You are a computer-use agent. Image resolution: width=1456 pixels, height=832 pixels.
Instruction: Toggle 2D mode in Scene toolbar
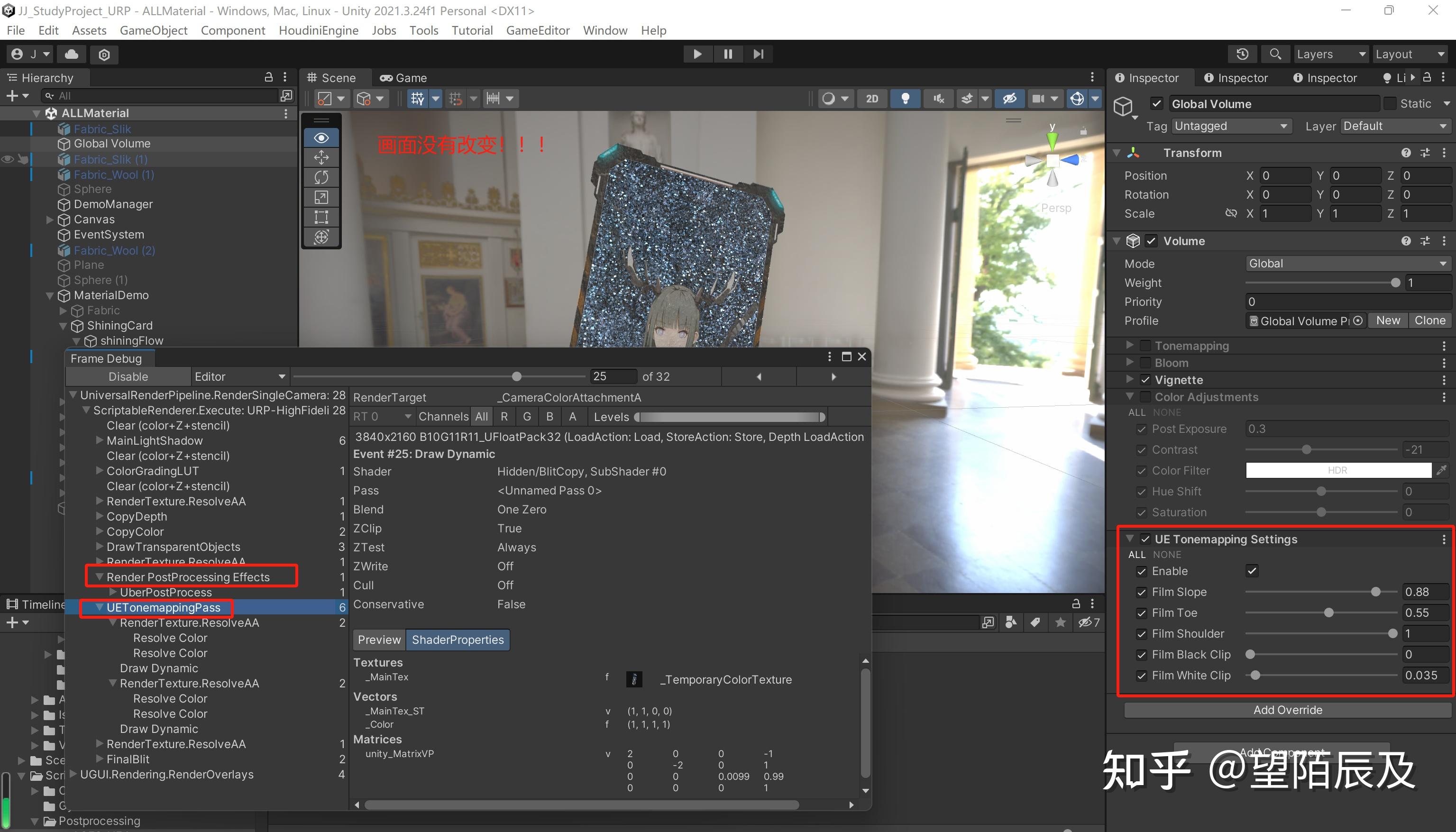click(871, 98)
